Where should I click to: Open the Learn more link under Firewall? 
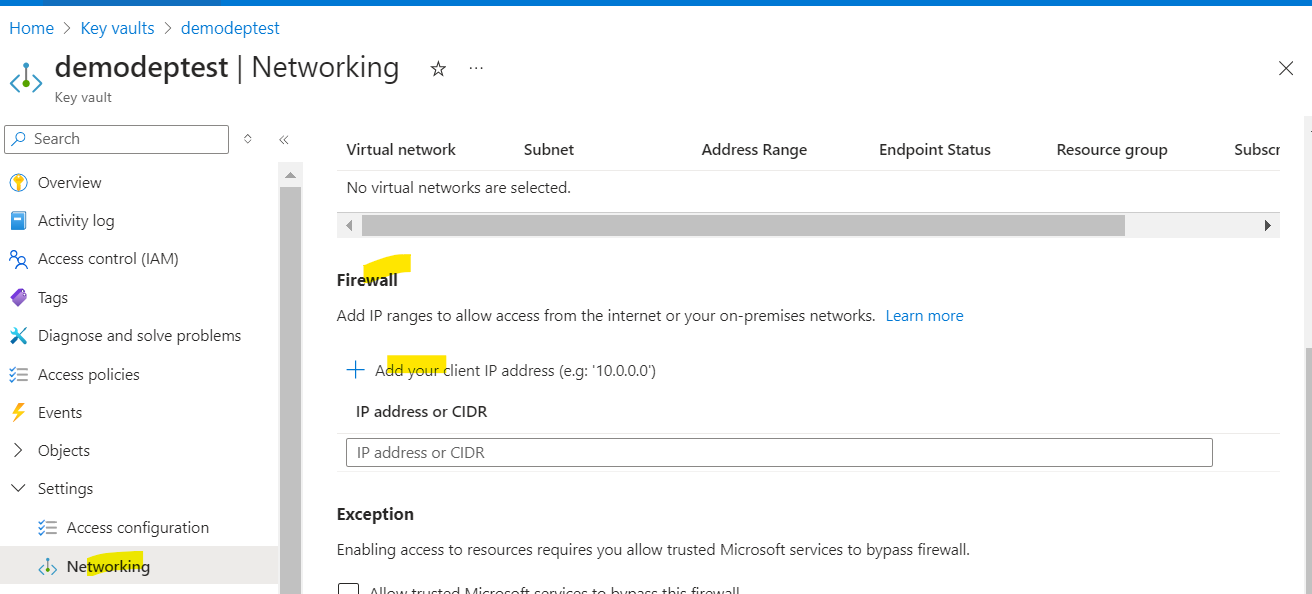click(x=924, y=316)
